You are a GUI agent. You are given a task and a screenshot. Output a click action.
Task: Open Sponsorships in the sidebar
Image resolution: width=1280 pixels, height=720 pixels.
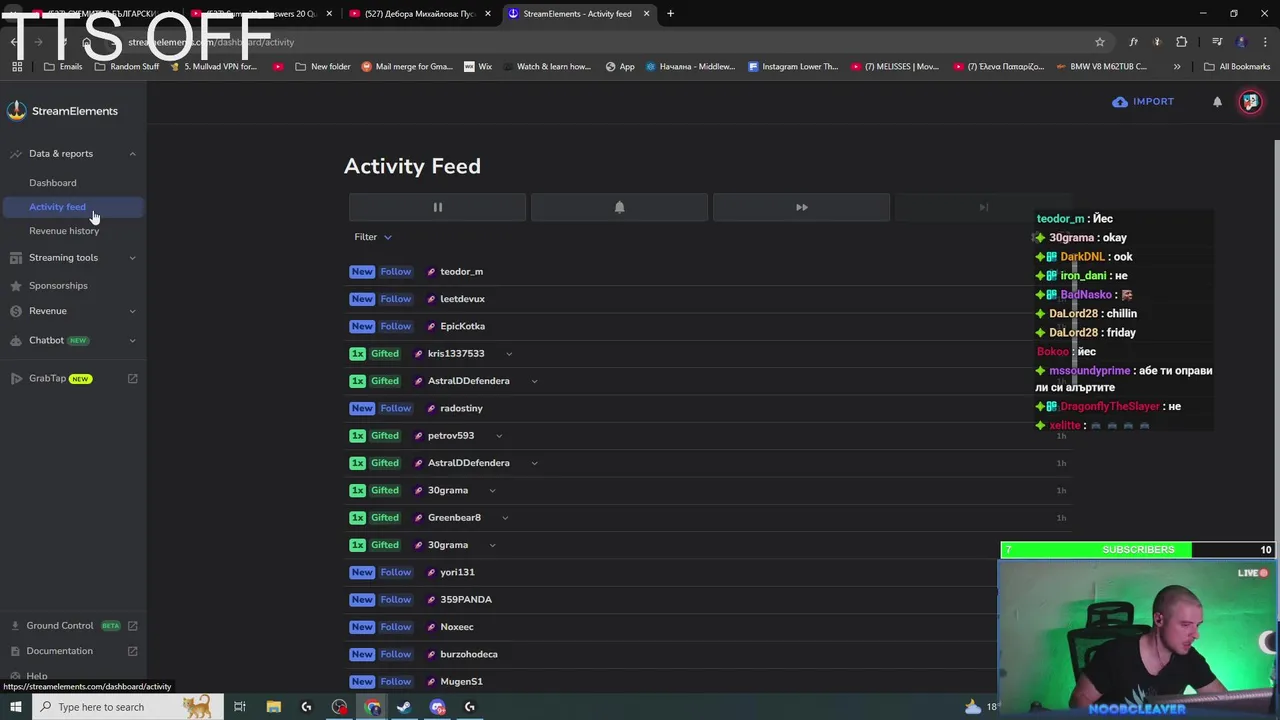(58, 286)
